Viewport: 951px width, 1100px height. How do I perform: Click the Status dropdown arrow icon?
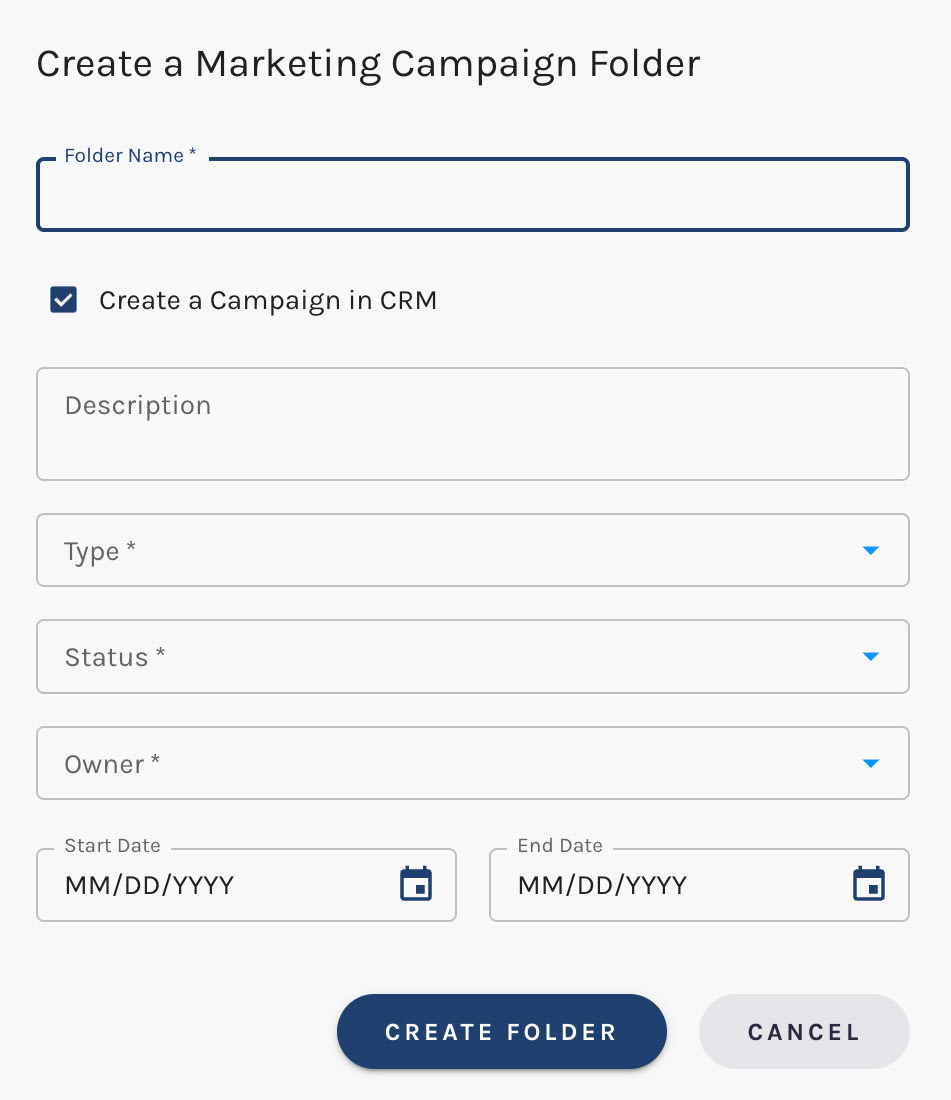click(x=870, y=657)
